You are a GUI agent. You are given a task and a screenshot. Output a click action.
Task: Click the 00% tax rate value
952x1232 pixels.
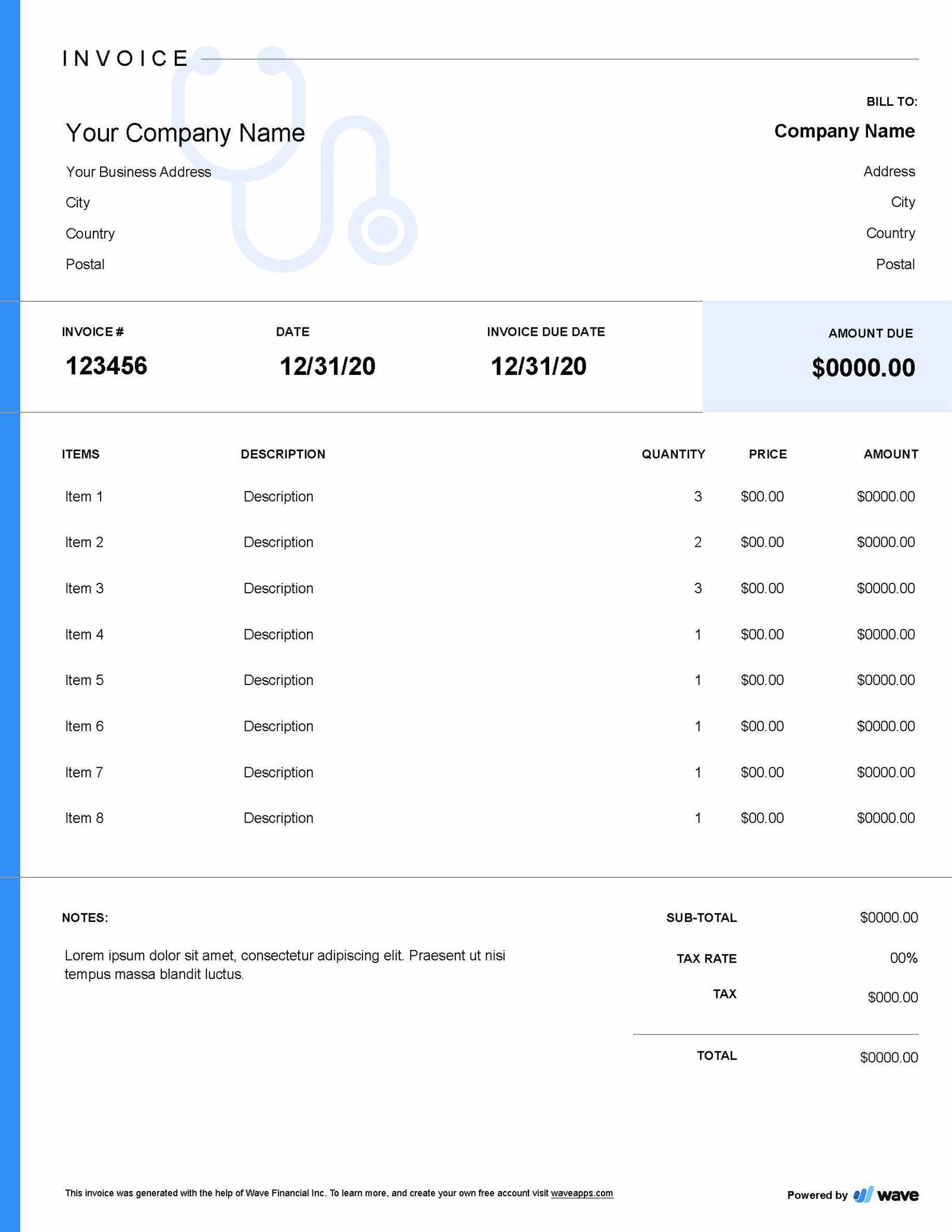click(x=904, y=958)
